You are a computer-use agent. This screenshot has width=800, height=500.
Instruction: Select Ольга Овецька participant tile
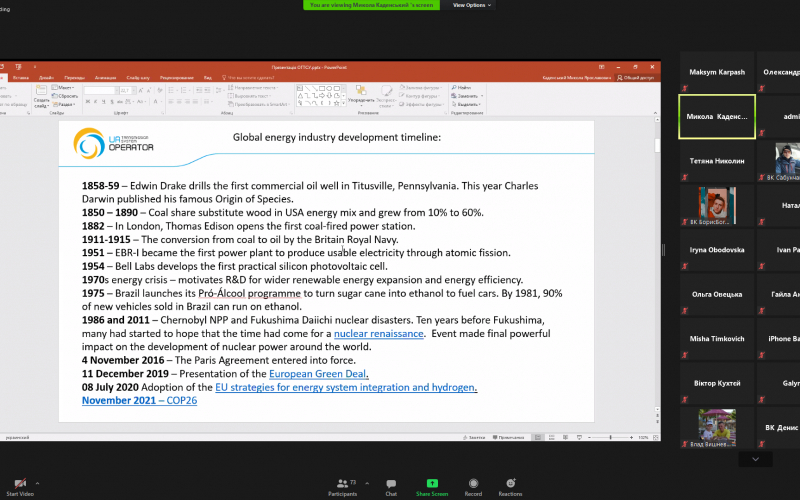717,294
